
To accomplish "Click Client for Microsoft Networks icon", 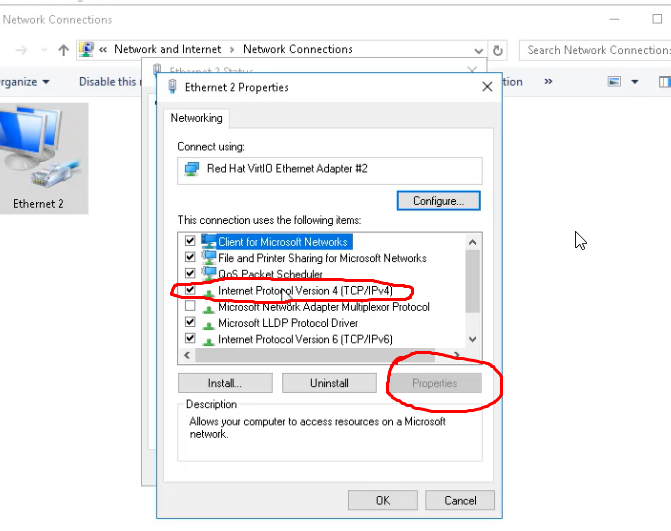I will (x=208, y=242).
